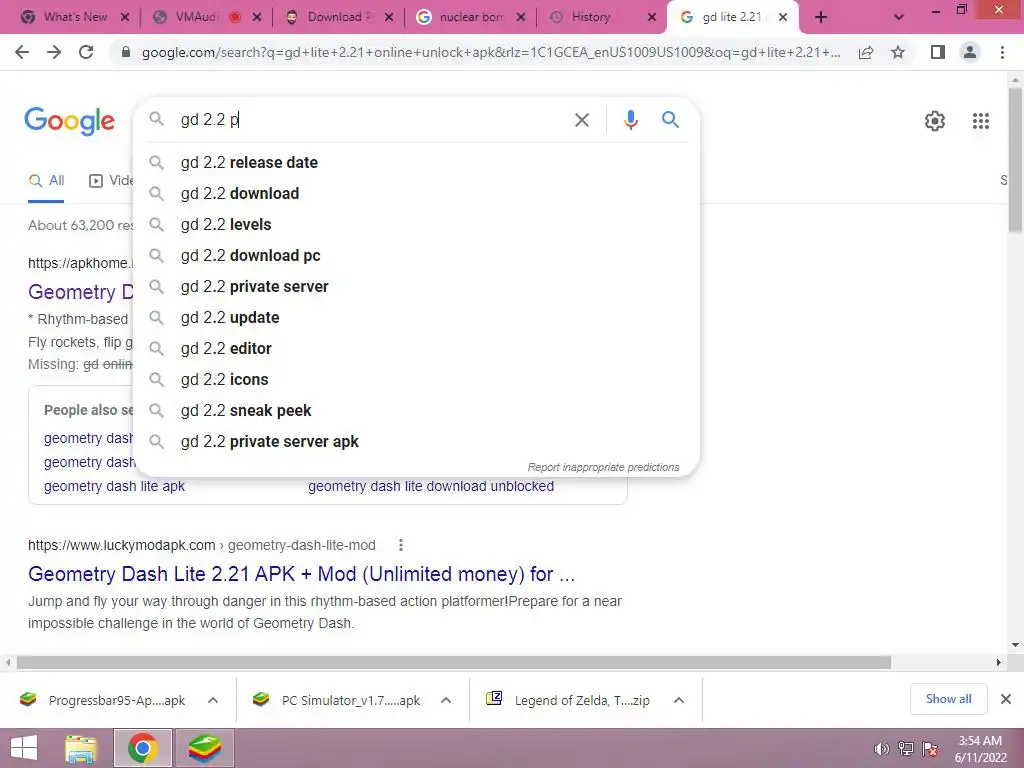This screenshot has height=768, width=1024.
Task: Open the Google apps grid
Action: (x=980, y=121)
